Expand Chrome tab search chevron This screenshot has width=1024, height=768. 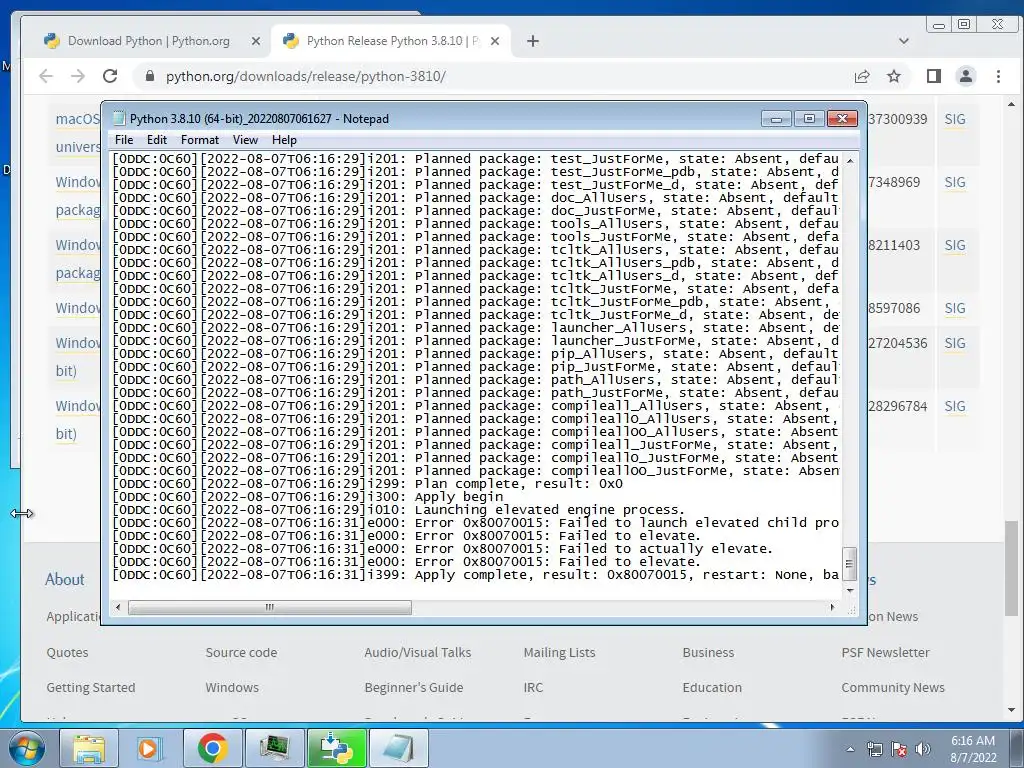pos(904,41)
